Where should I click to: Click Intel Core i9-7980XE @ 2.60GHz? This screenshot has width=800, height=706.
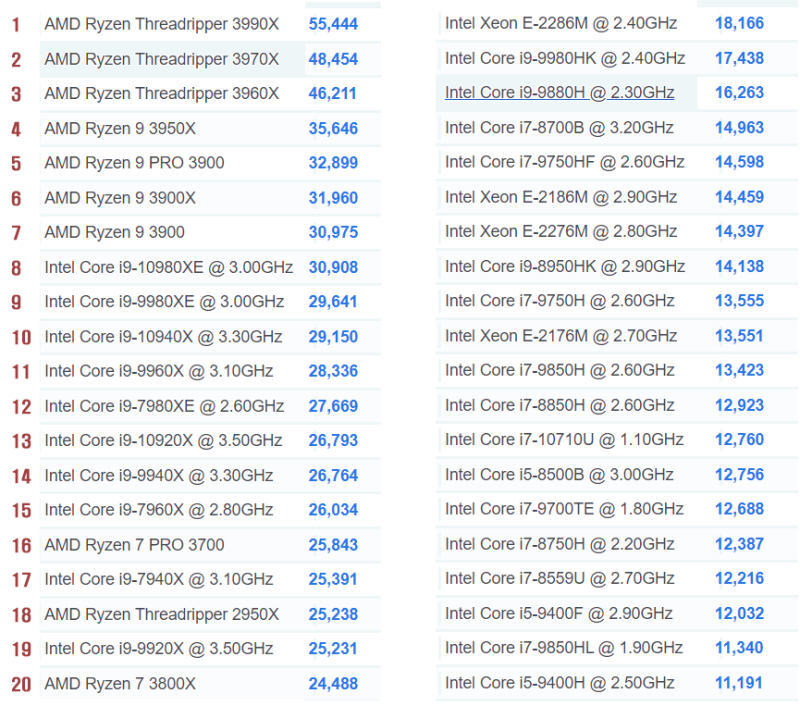pyautogui.click(x=164, y=406)
